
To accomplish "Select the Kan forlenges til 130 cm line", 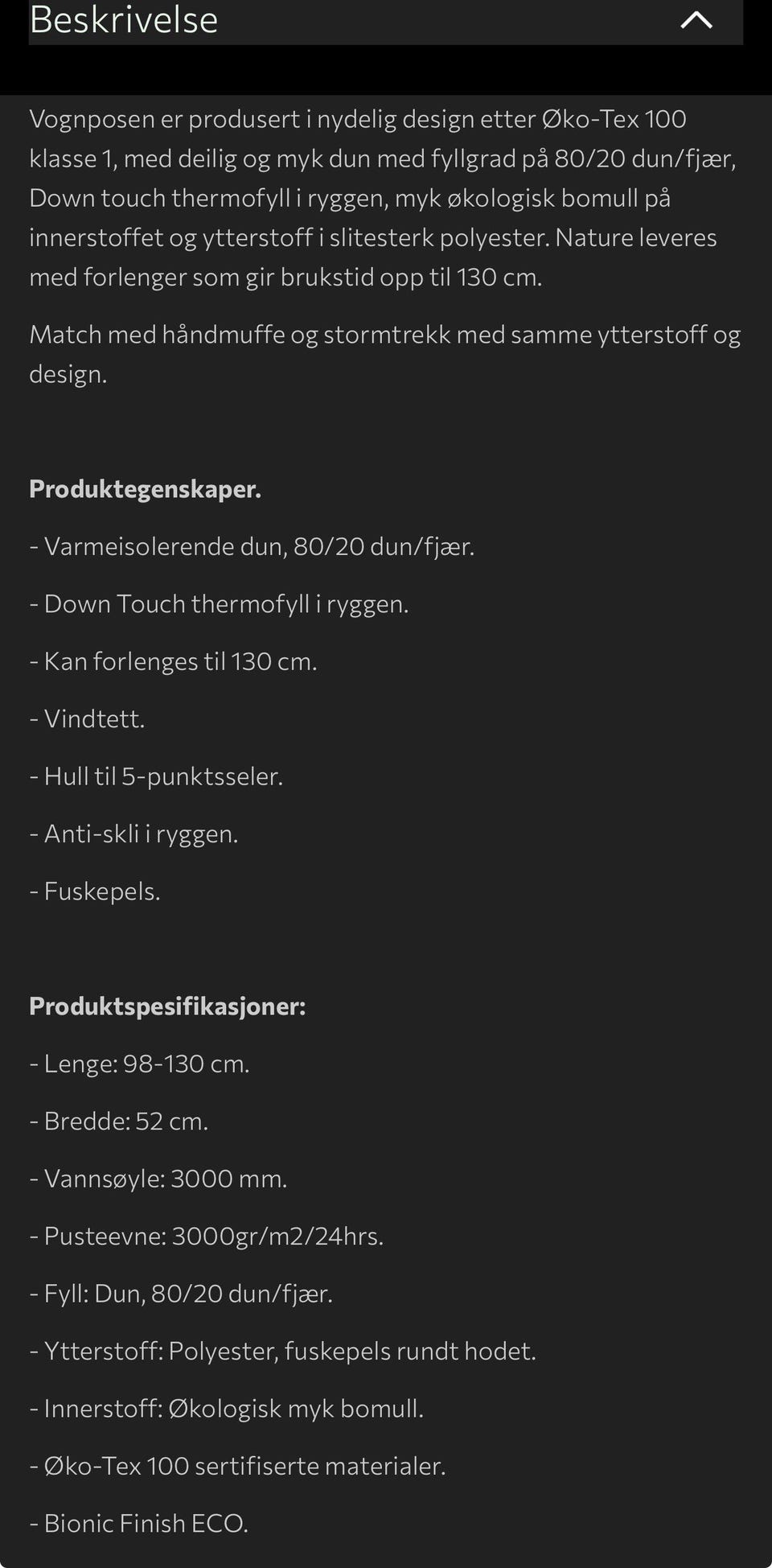I will click(x=173, y=661).
